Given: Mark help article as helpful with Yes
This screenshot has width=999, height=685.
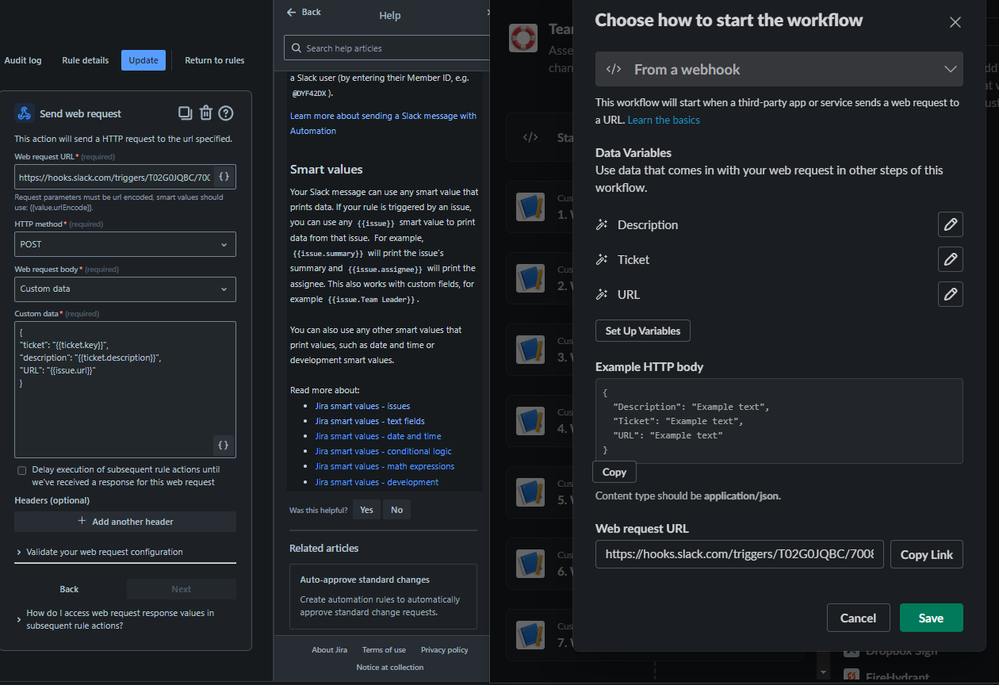Looking at the screenshot, I should [366, 510].
